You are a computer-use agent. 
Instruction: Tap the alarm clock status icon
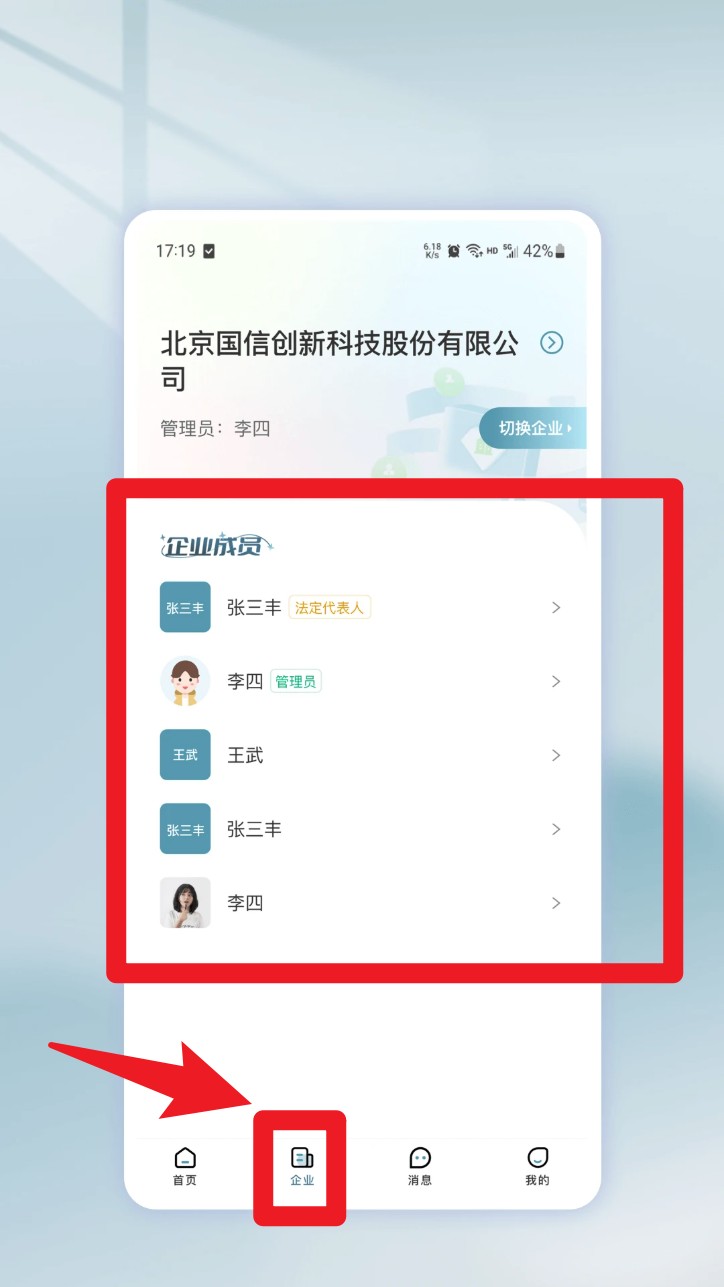click(454, 251)
